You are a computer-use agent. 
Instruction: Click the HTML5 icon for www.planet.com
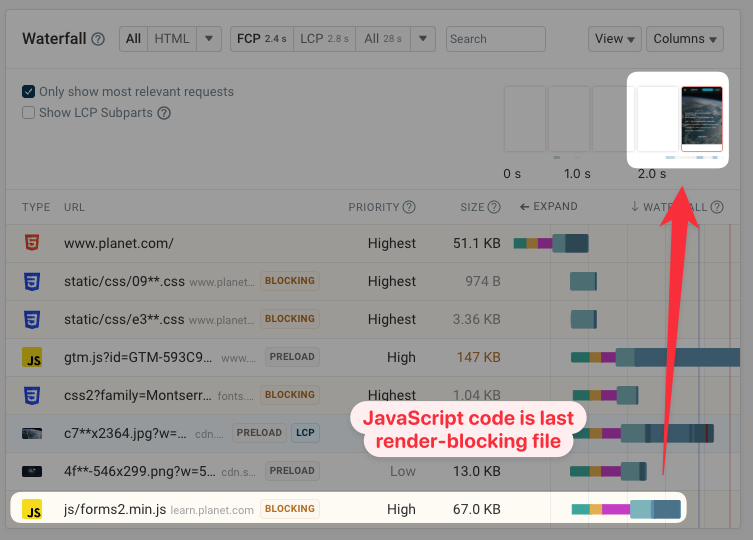(33, 243)
